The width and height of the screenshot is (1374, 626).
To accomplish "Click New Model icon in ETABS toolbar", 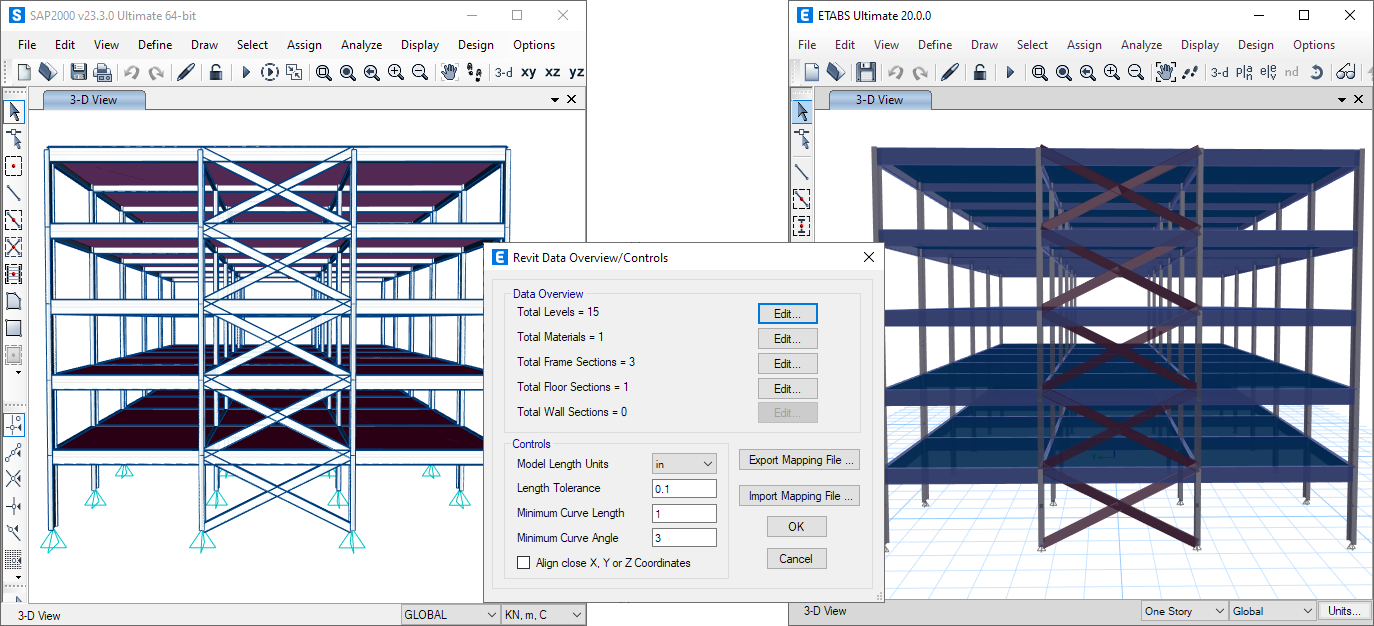I will 812,72.
